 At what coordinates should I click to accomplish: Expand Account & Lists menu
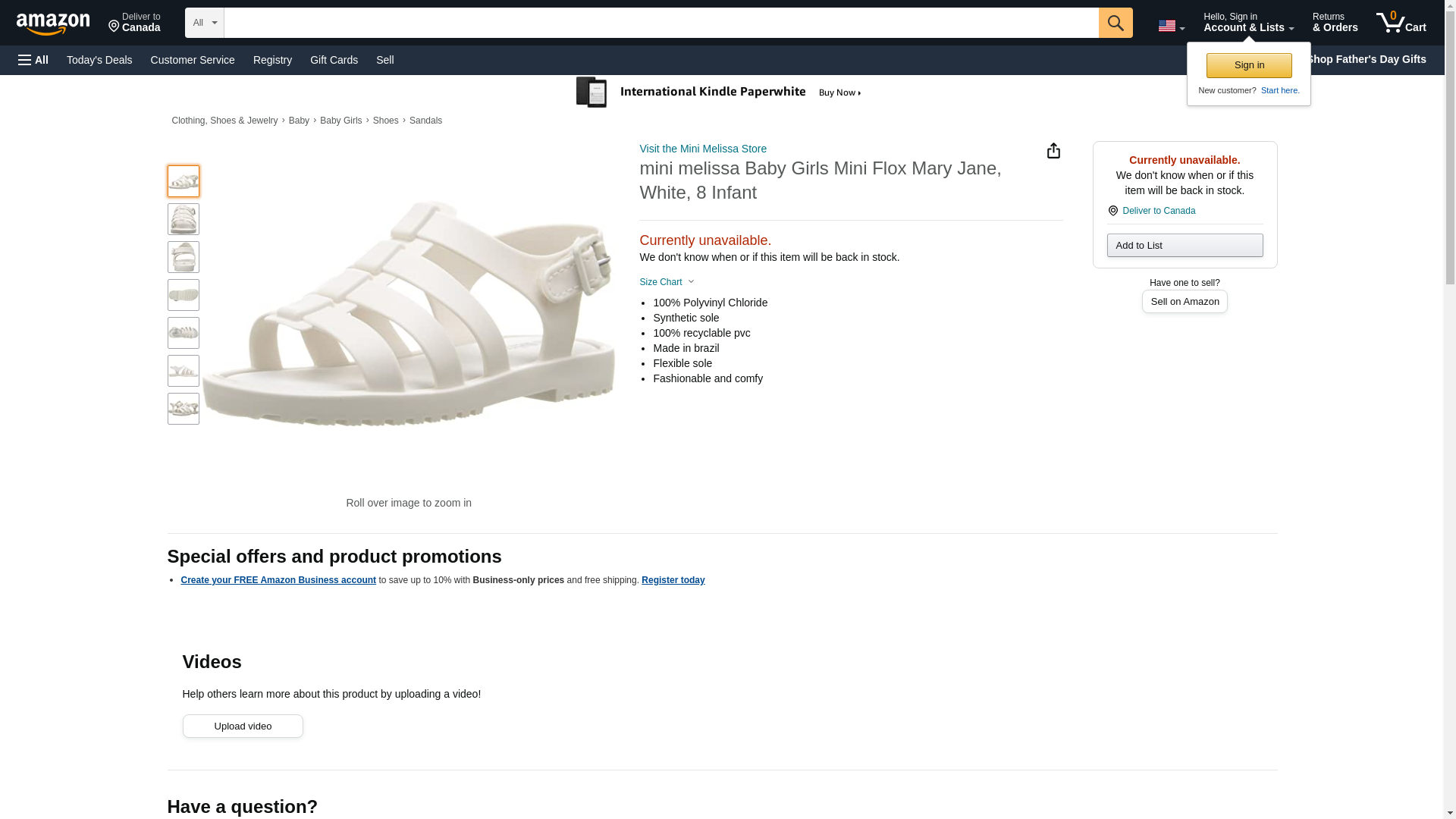[x=1247, y=23]
